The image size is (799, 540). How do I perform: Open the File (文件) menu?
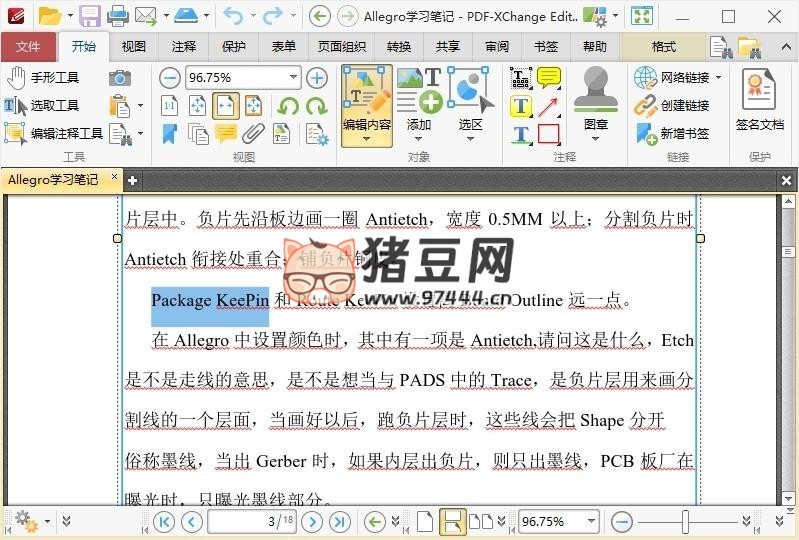[x=28, y=47]
